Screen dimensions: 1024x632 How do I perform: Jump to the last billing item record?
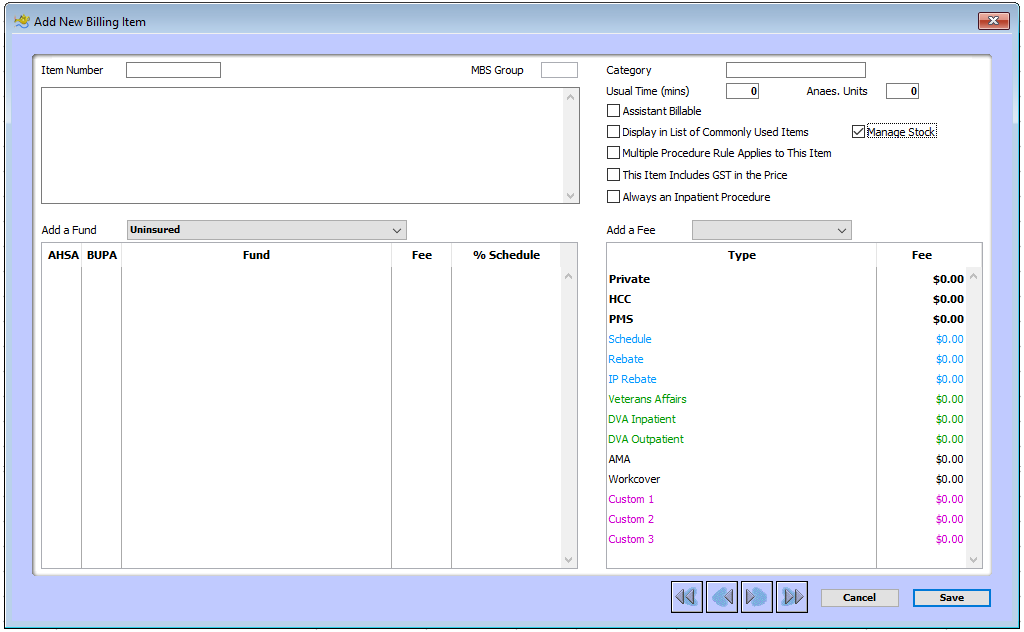[791, 597]
